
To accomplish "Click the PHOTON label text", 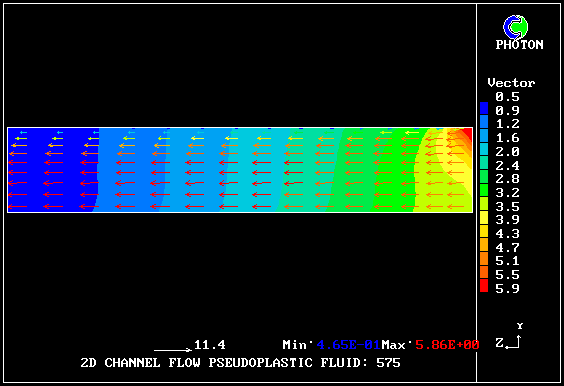I will click(x=519, y=45).
